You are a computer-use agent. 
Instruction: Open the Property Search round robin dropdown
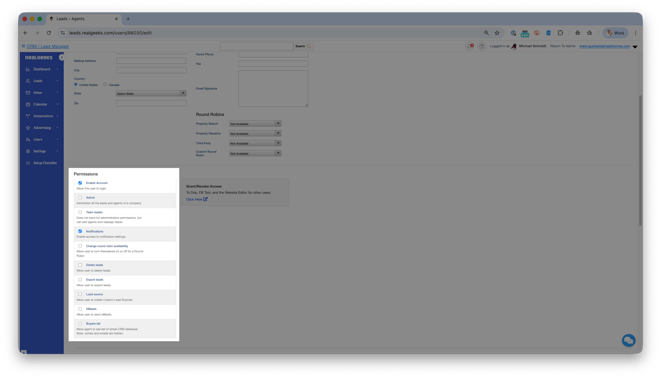(255, 124)
